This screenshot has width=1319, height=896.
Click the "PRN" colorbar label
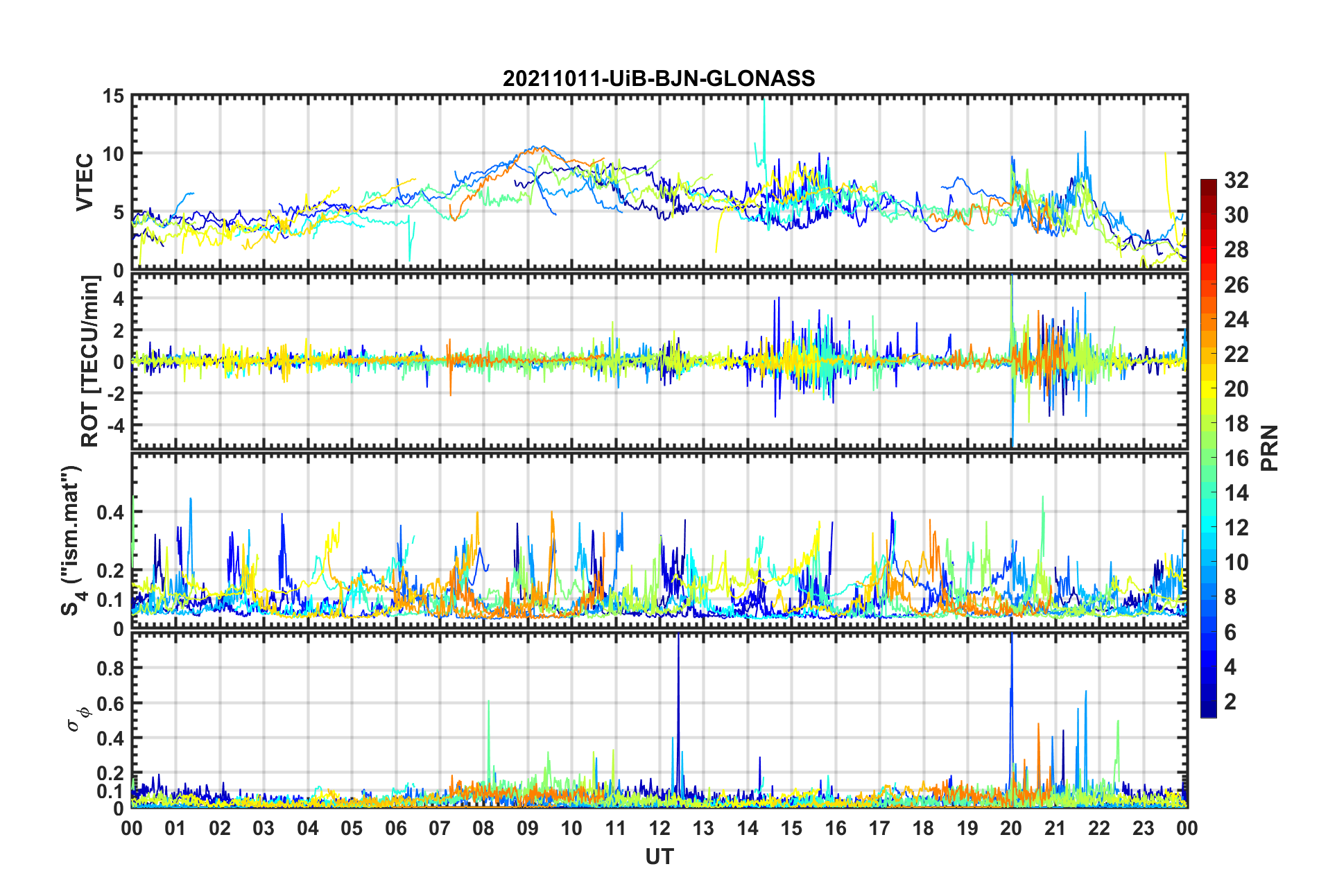click(x=1269, y=448)
